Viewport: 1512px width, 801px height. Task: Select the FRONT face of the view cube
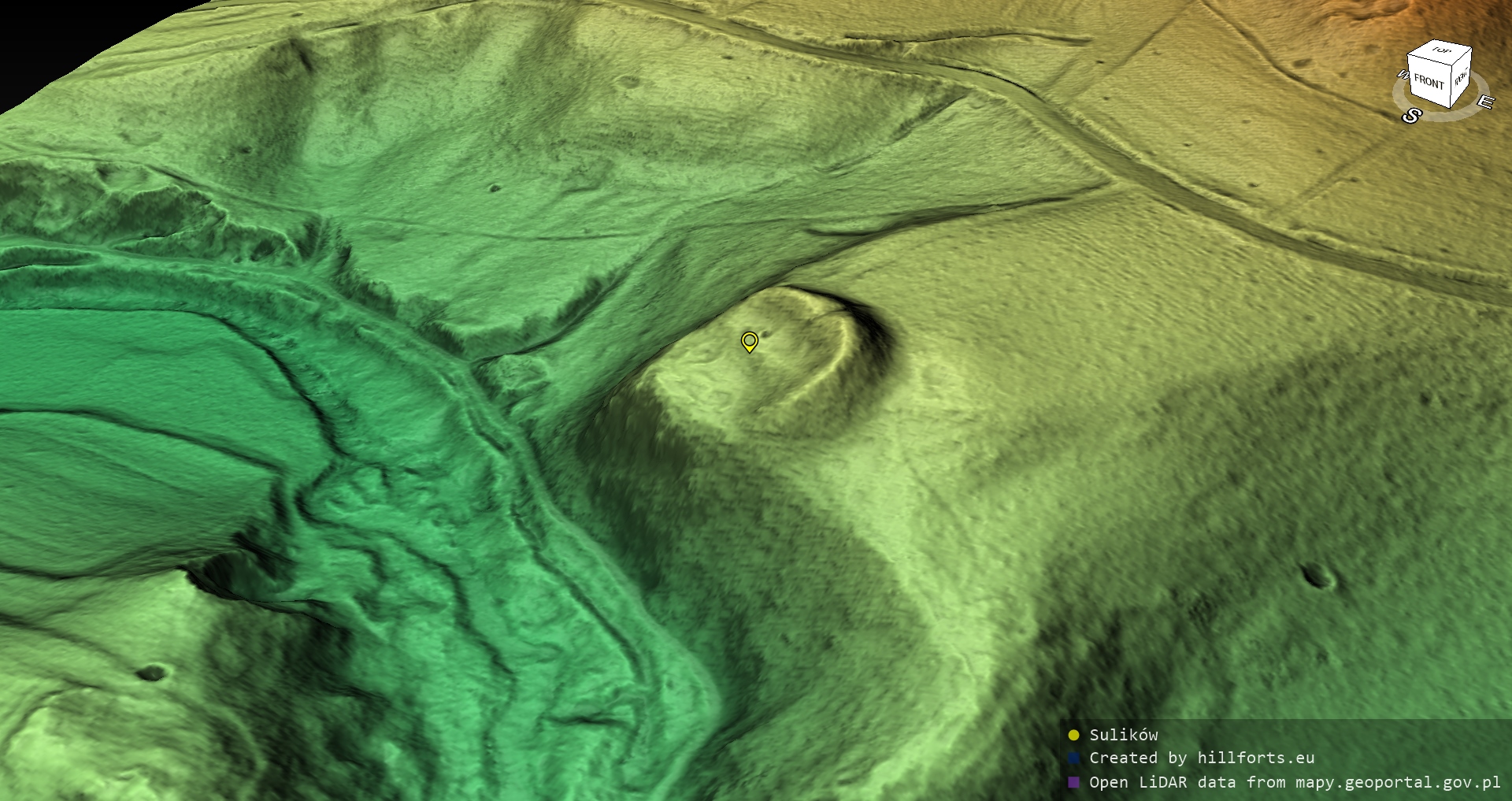click(1428, 81)
